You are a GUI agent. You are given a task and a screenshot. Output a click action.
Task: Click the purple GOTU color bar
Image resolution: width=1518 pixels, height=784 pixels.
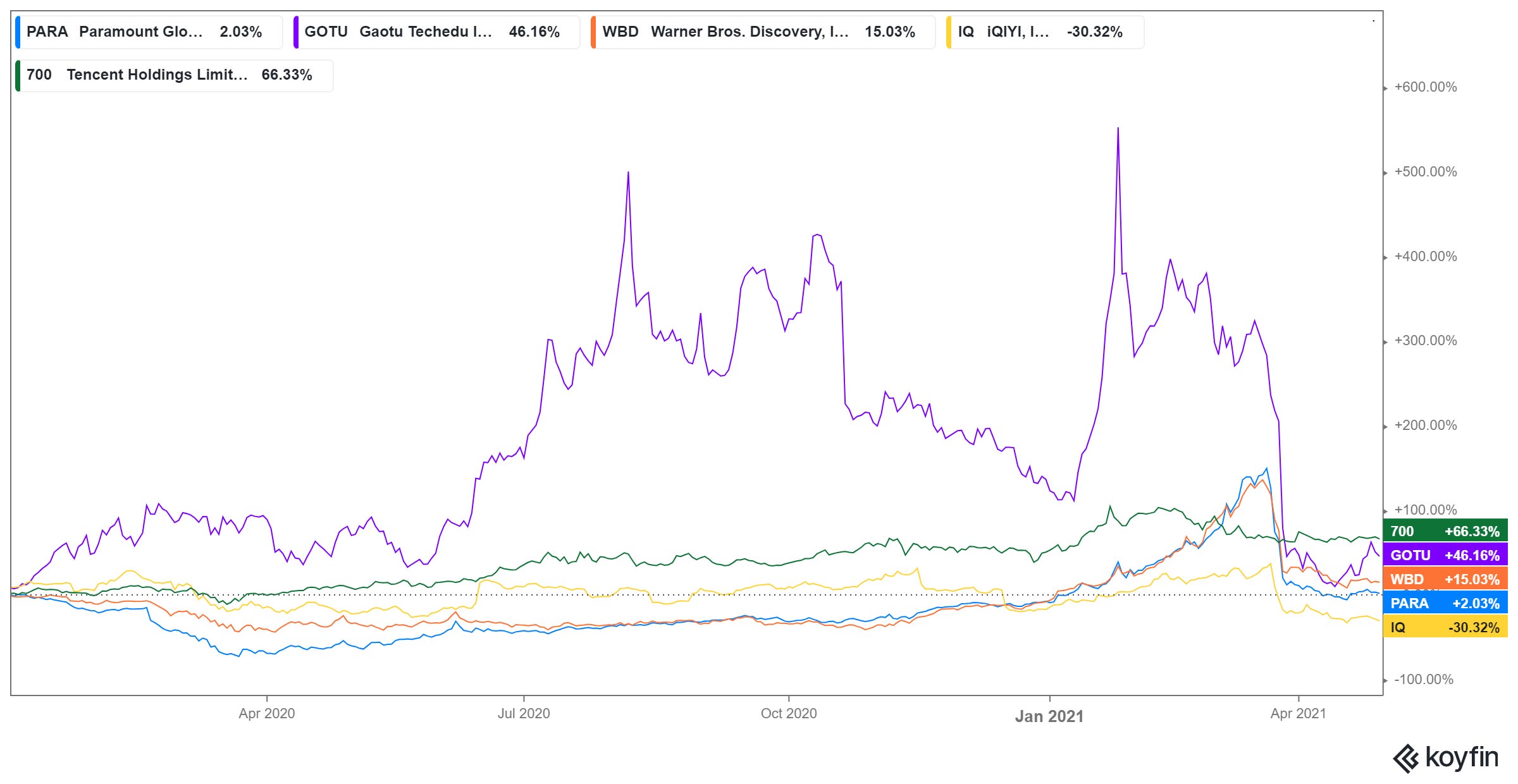[x=296, y=32]
